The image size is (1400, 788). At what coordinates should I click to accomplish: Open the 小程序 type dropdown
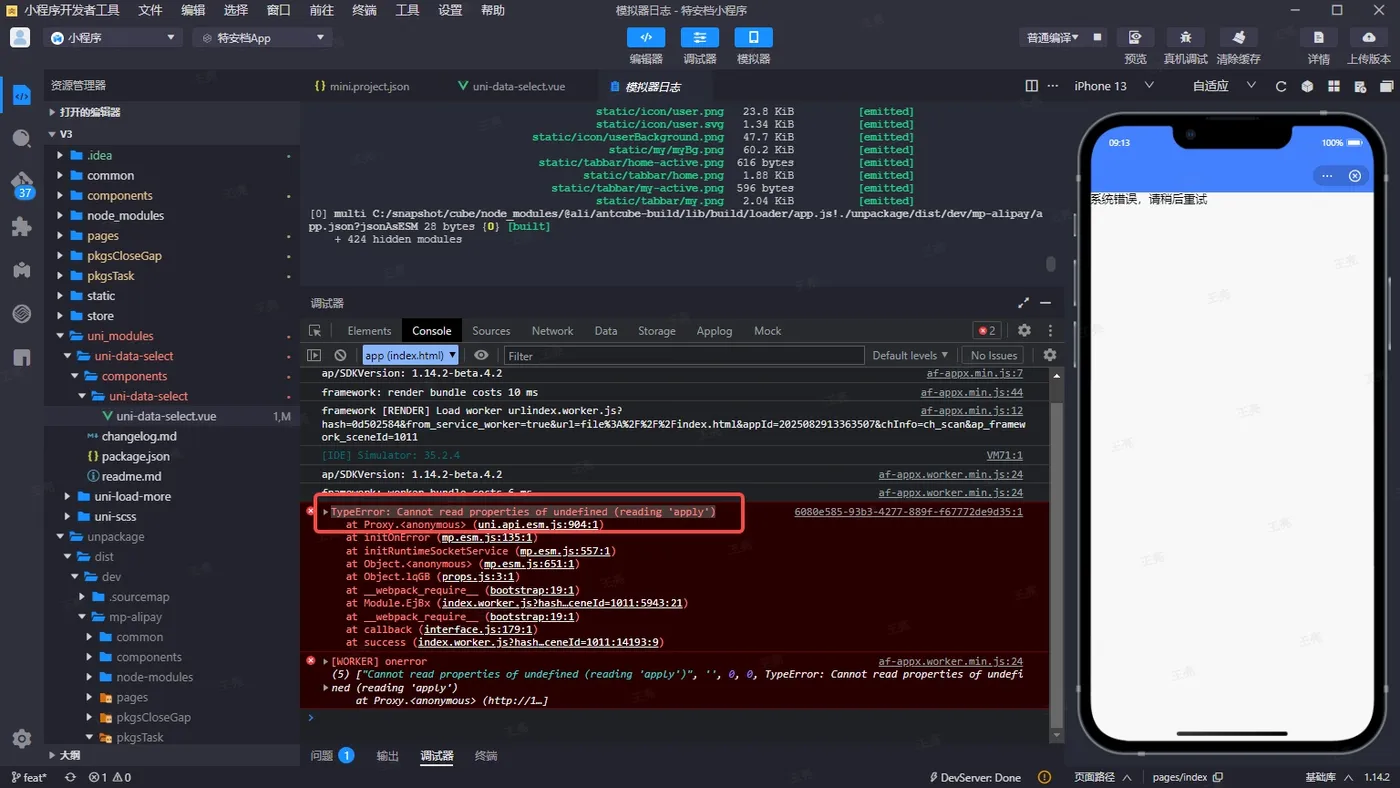click(112, 38)
